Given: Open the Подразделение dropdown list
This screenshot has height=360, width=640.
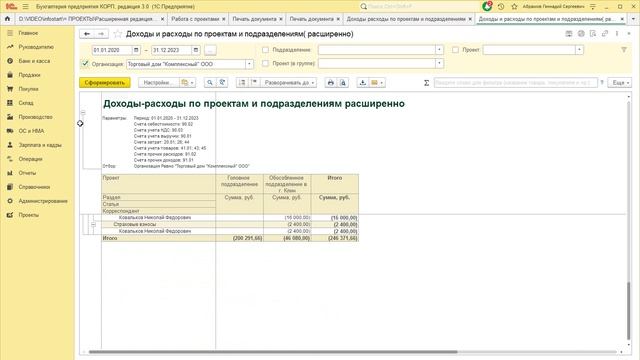Looking at the screenshot, I should (439, 50).
